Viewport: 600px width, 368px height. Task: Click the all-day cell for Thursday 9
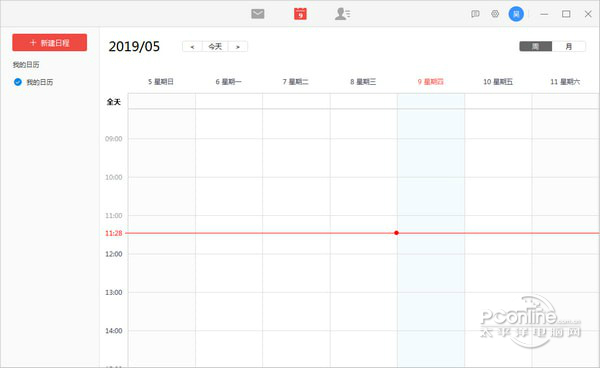431,101
